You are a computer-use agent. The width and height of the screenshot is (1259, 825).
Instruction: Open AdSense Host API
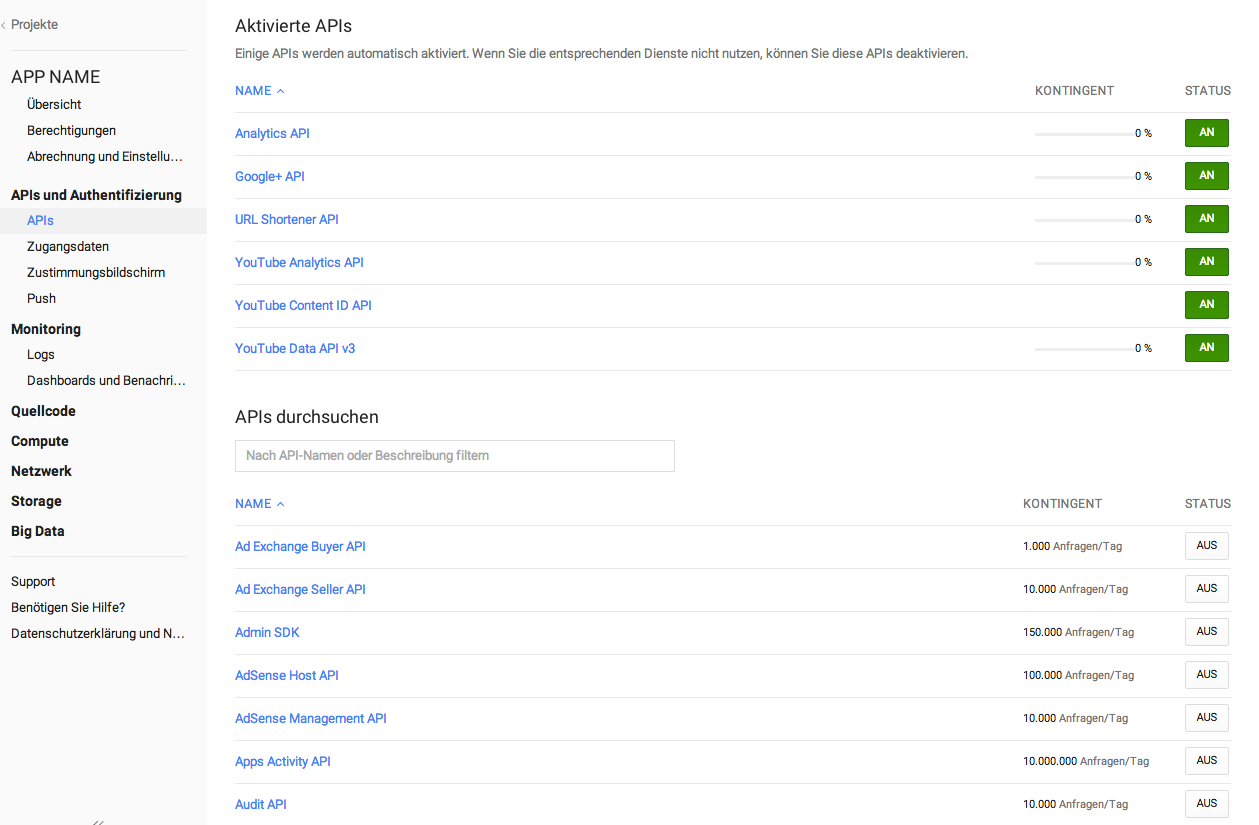point(287,675)
